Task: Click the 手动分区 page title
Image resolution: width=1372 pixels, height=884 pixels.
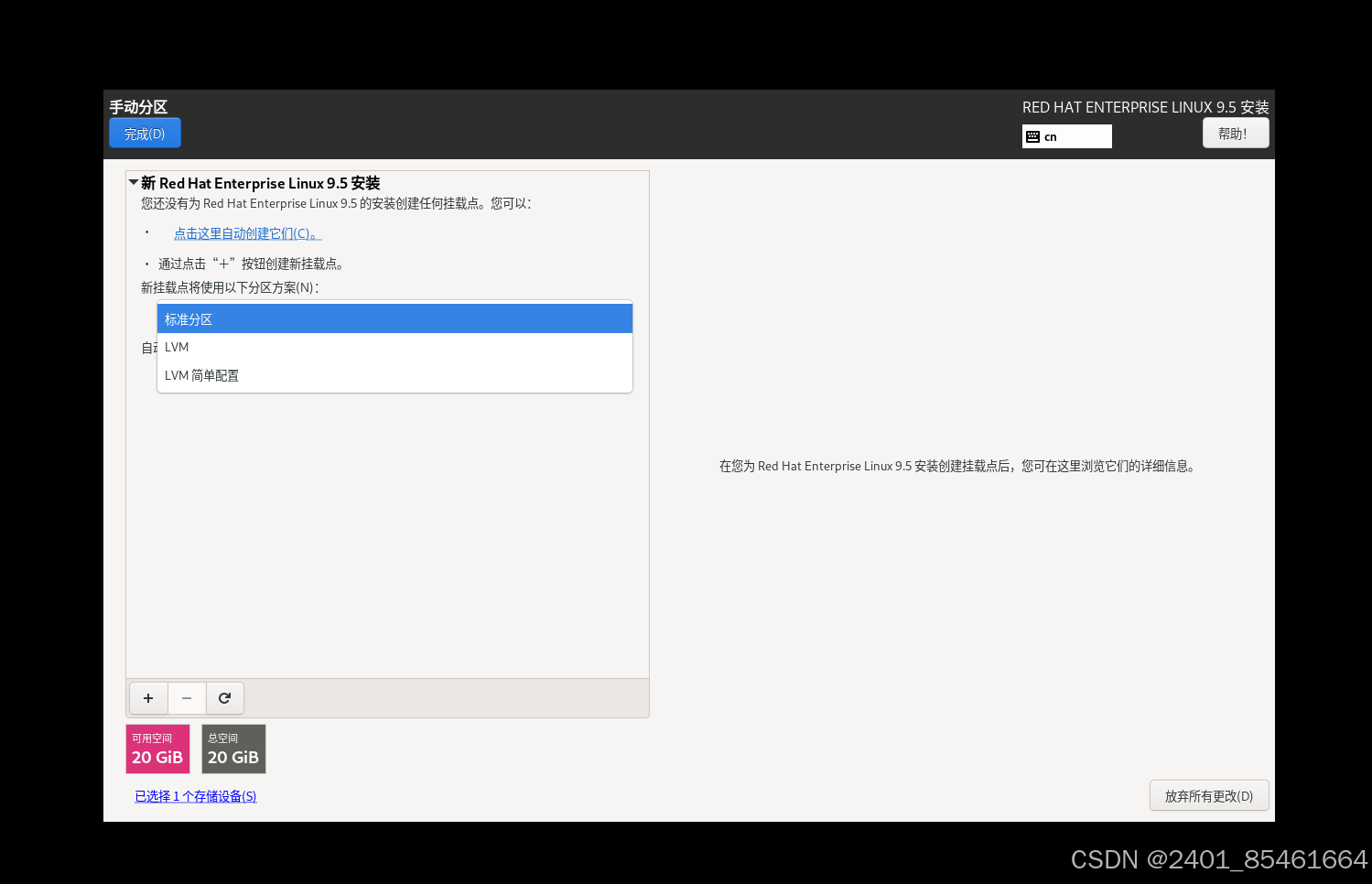Action: tap(138, 107)
